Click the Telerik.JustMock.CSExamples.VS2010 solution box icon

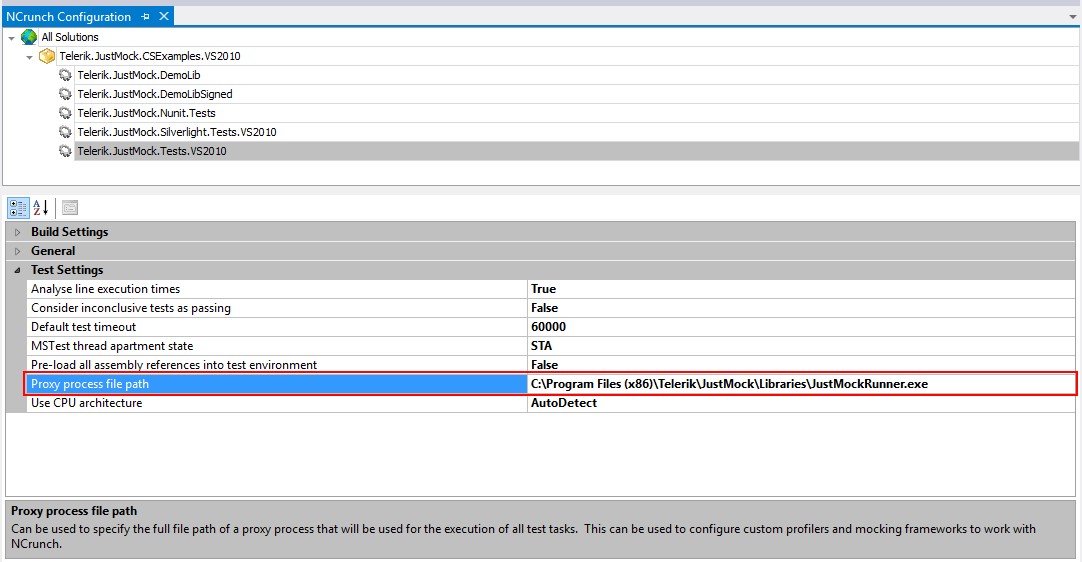coord(47,56)
